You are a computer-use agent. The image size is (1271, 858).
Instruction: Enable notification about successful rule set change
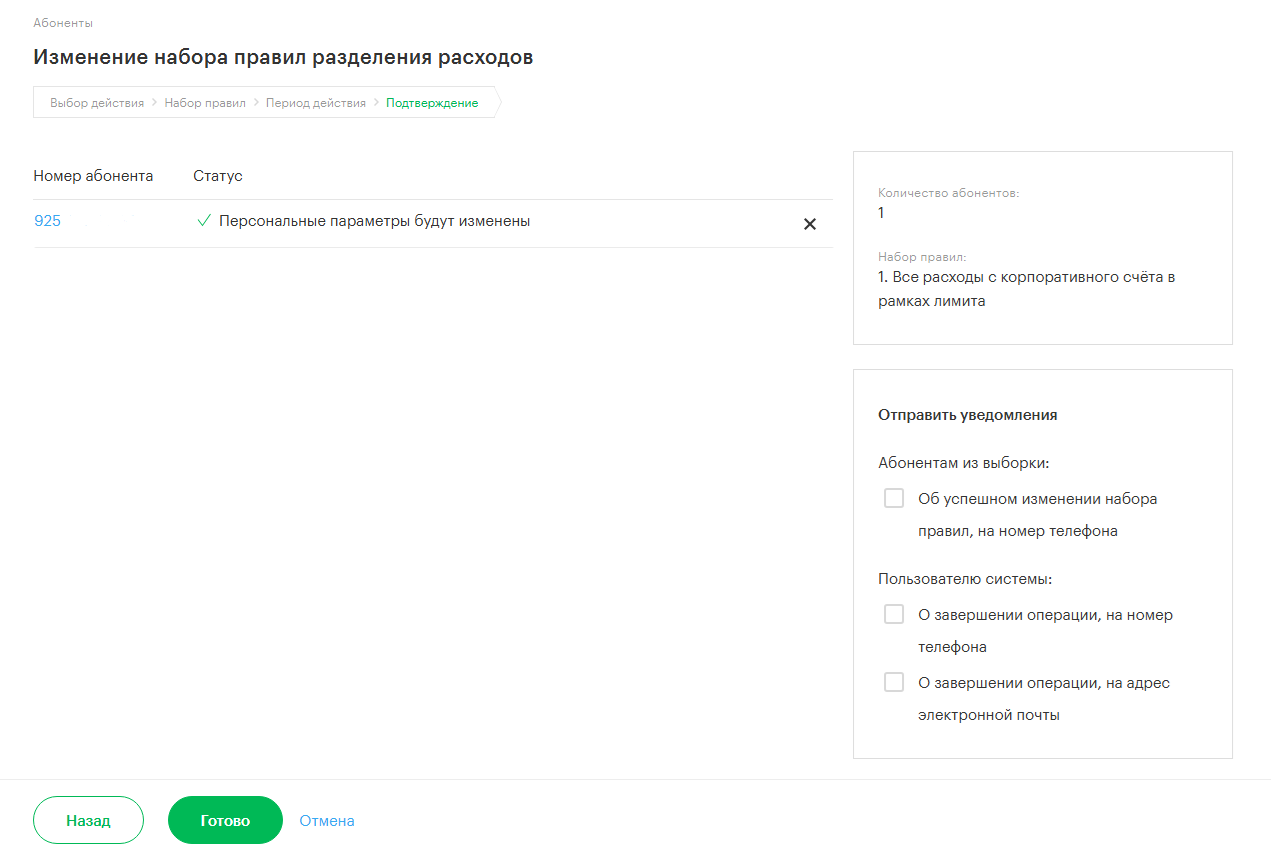894,498
